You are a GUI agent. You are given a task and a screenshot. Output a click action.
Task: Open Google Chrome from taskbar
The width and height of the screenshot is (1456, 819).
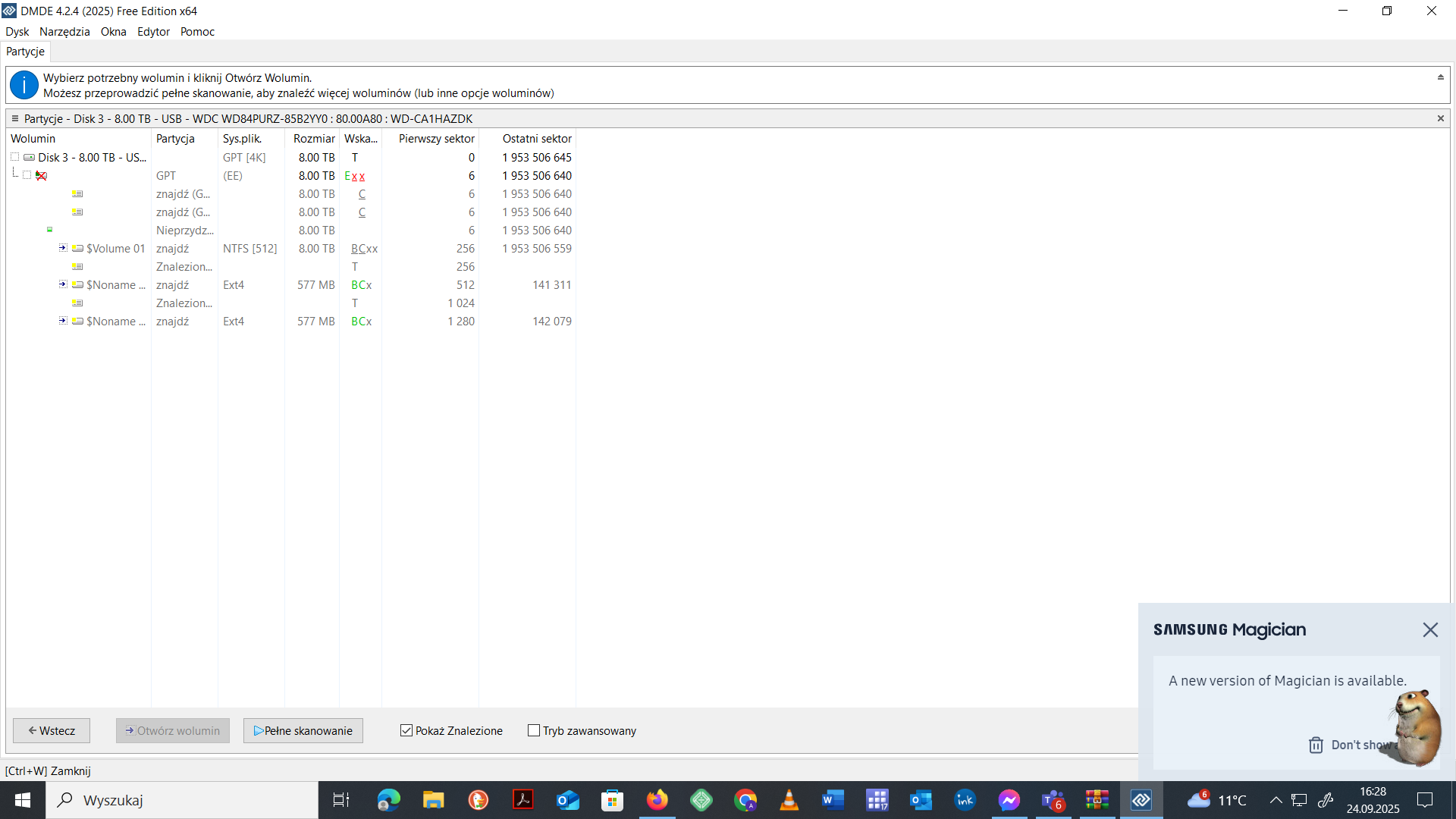click(x=745, y=800)
